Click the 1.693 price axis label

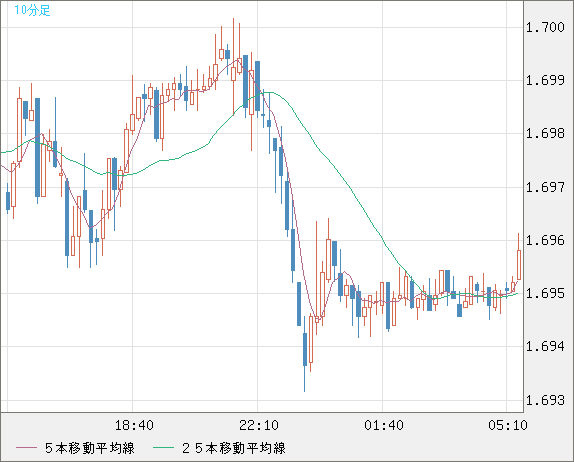[x=545, y=400]
